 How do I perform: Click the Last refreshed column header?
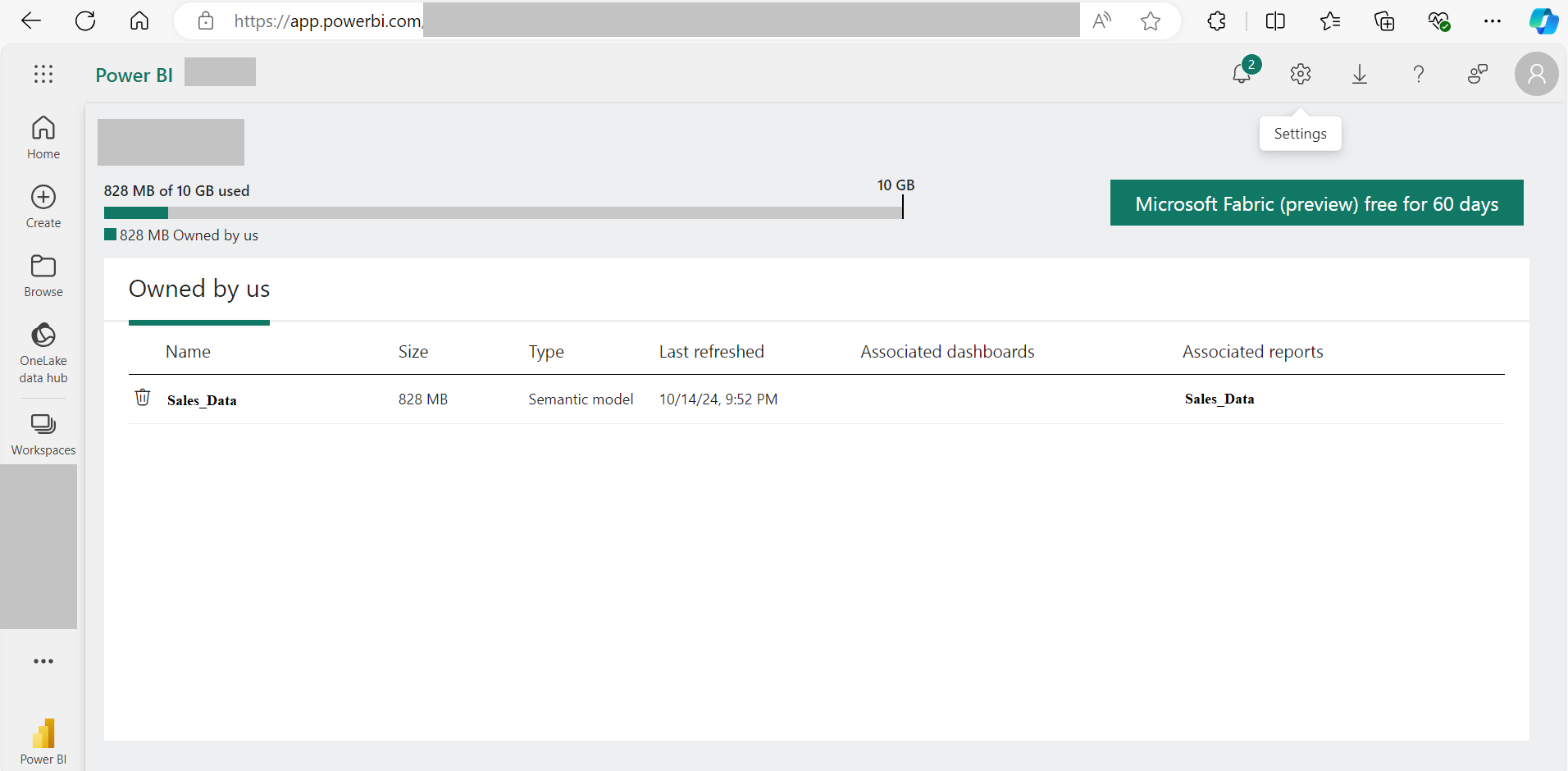click(x=712, y=352)
